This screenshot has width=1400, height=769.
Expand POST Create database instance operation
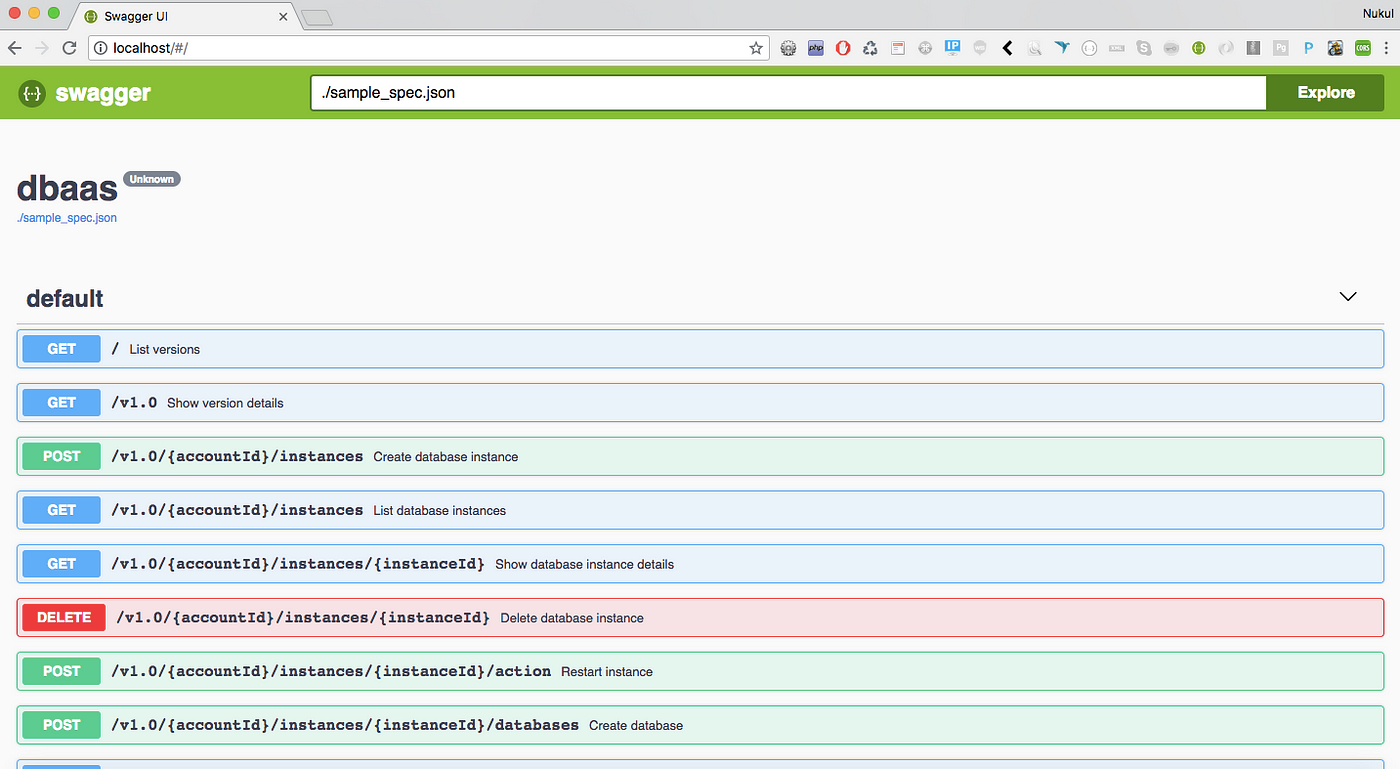[700, 456]
